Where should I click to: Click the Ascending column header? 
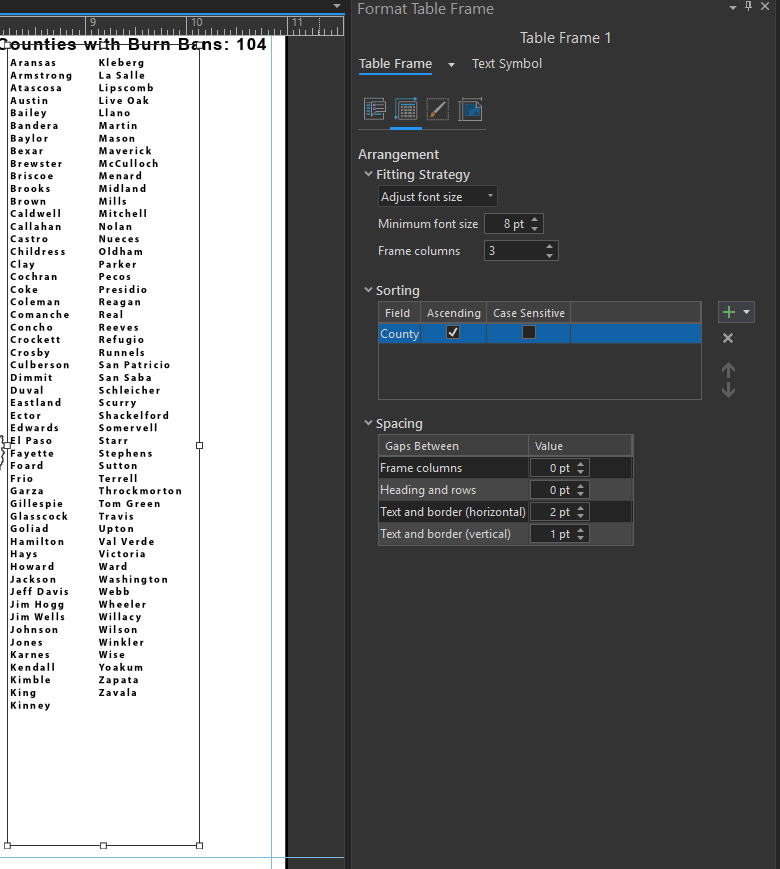click(453, 313)
